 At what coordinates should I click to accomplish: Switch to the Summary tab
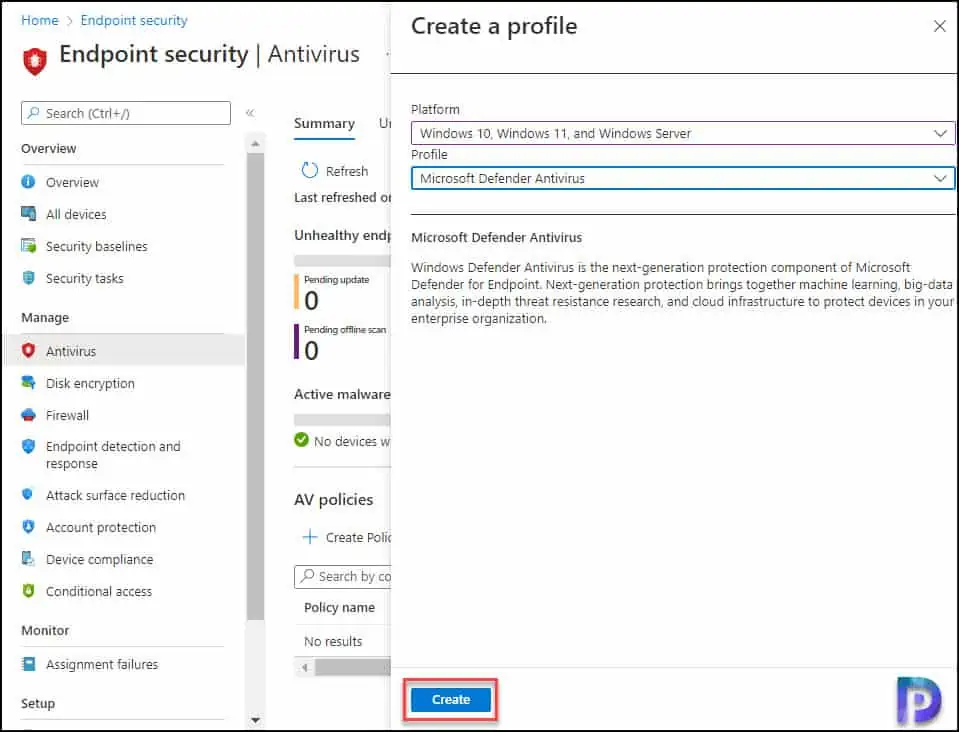click(324, 124)
